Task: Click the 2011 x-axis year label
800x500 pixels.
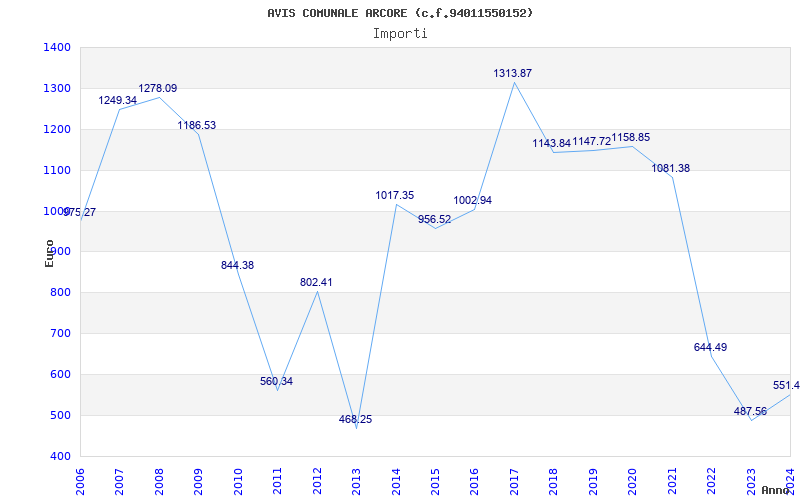Action: click(277, 482)
